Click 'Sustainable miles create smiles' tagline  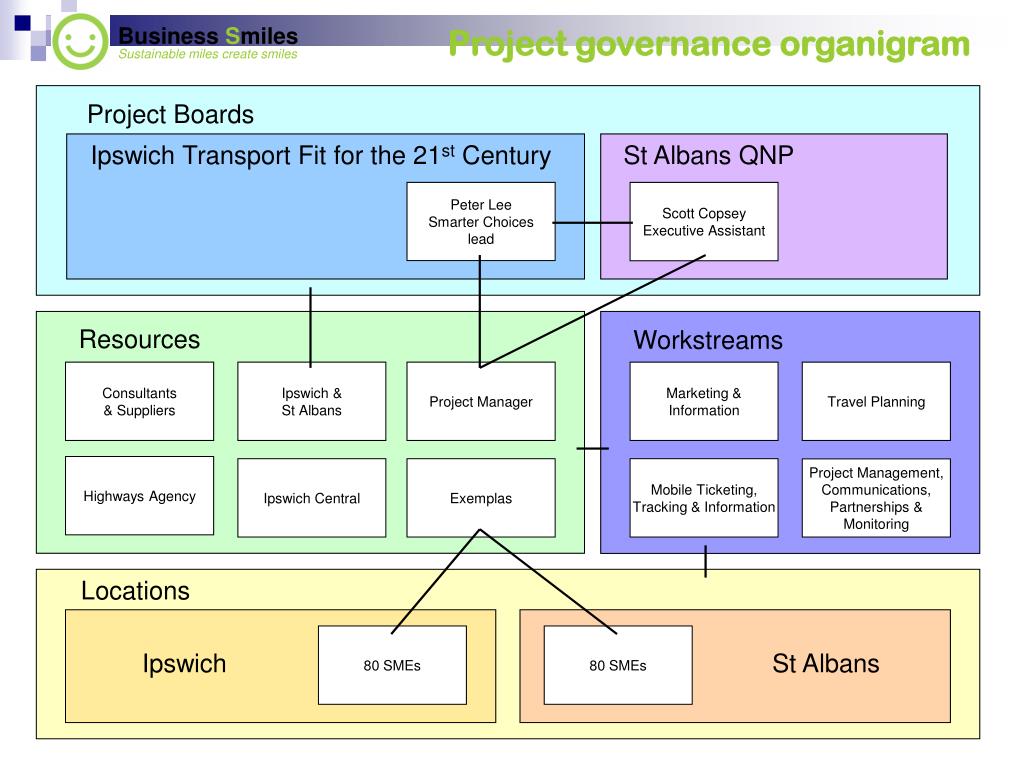point(208,54)
